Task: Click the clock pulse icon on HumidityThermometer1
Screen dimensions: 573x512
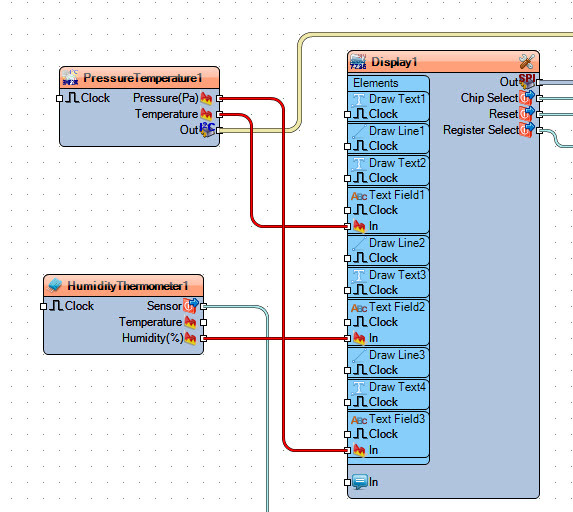Action: pyautogui.click(x=56, y=306)
